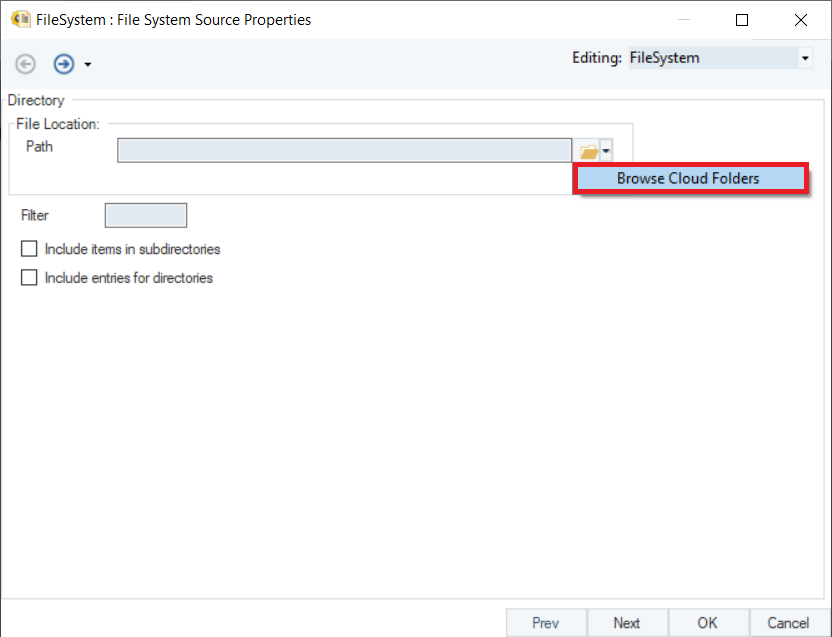832x637 pixels.
Task: Close the File System Source Properties window
Action: click(x=801, y=20)
